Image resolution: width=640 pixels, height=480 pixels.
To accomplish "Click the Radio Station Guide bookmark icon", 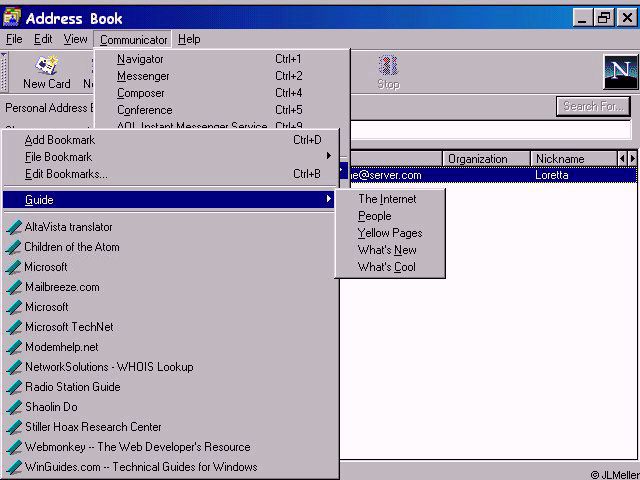I will pos(14,387).
